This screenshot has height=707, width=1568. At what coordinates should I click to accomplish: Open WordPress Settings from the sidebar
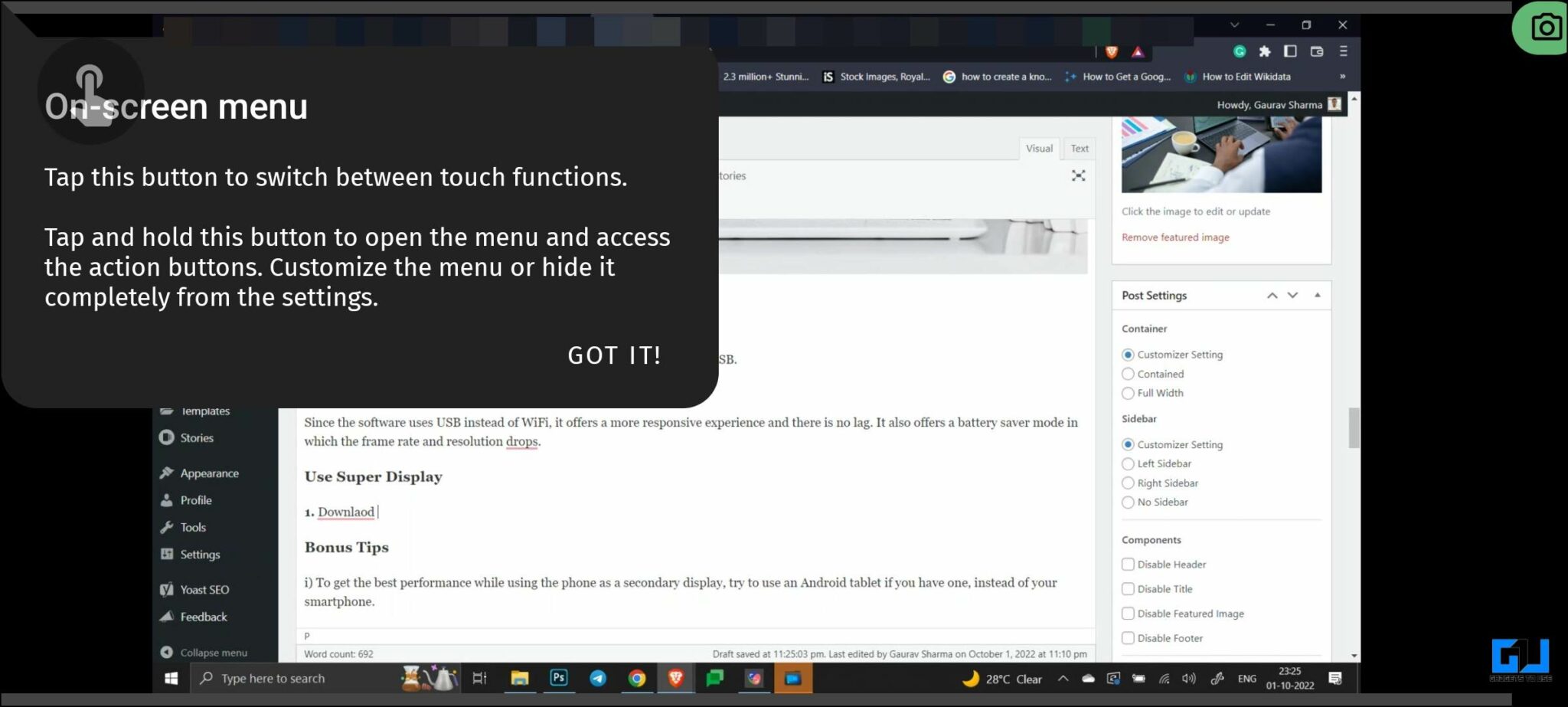click(200, 554)
